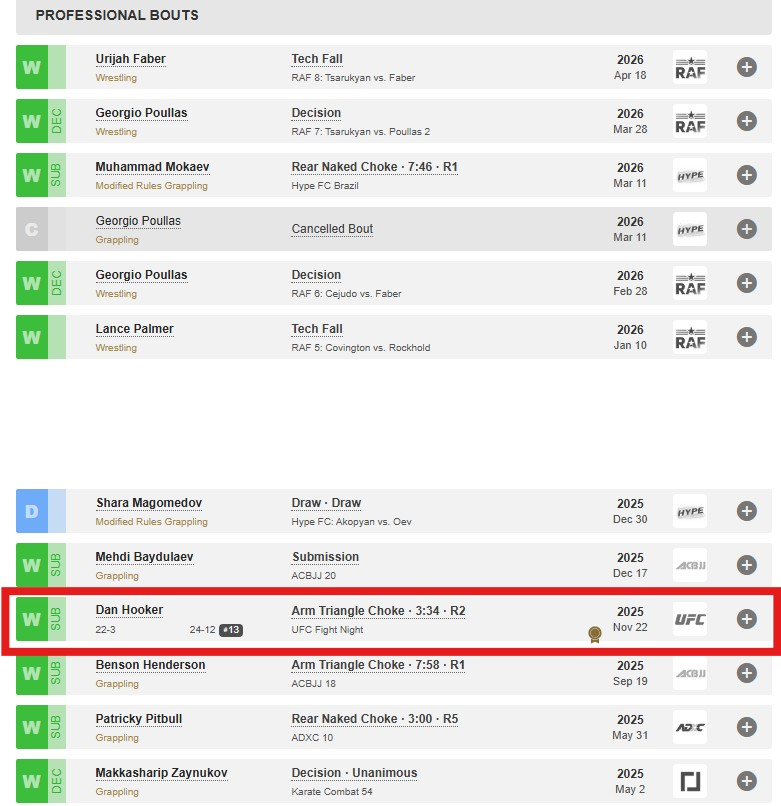Click UFC logo on Dan Hooker bout
The width and height of the screenshot is (781, 806).
(690, 619)
